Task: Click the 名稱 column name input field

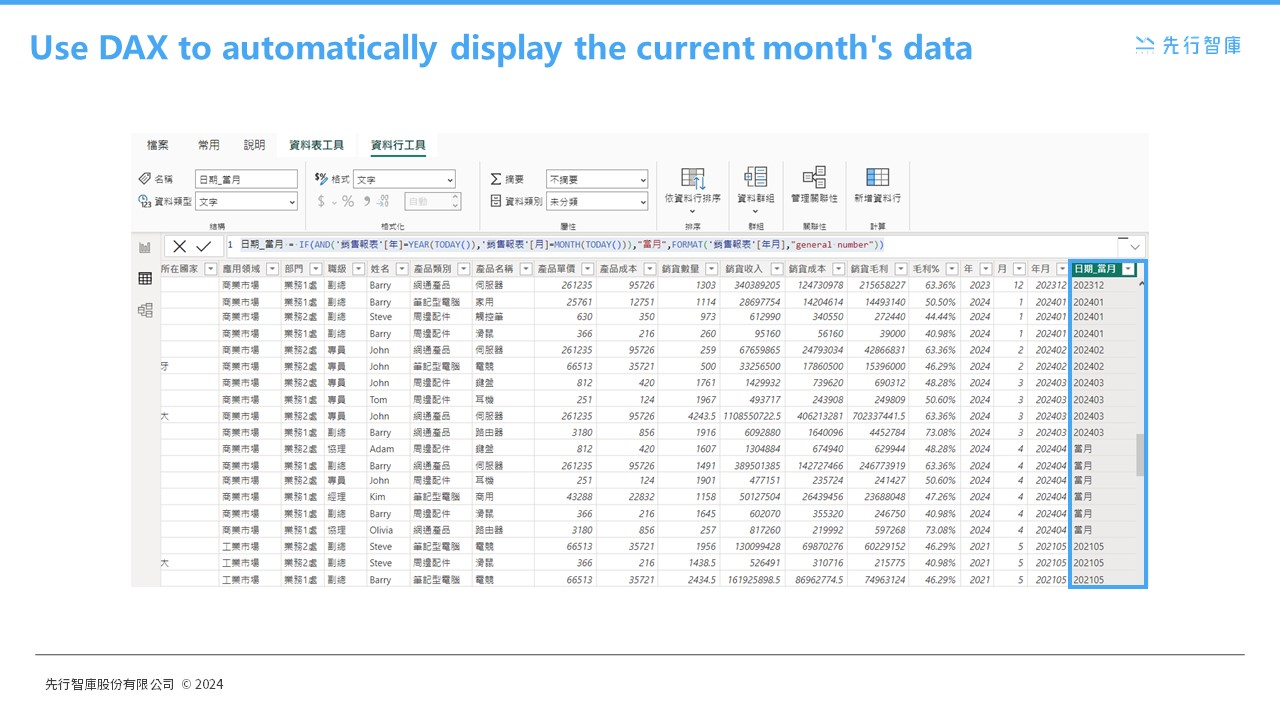Action: tap(246, 180)
